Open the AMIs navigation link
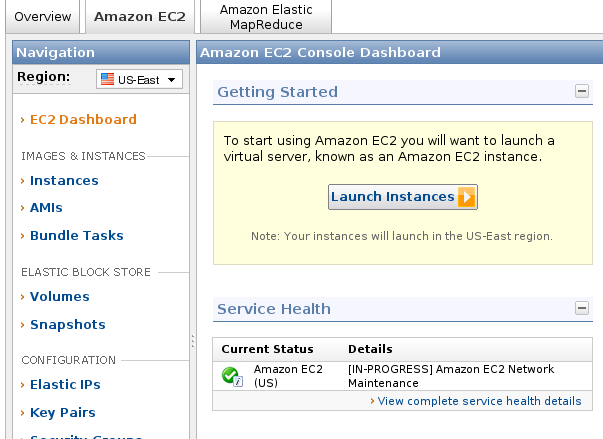The image size is (603, 439). coord(46,208)
